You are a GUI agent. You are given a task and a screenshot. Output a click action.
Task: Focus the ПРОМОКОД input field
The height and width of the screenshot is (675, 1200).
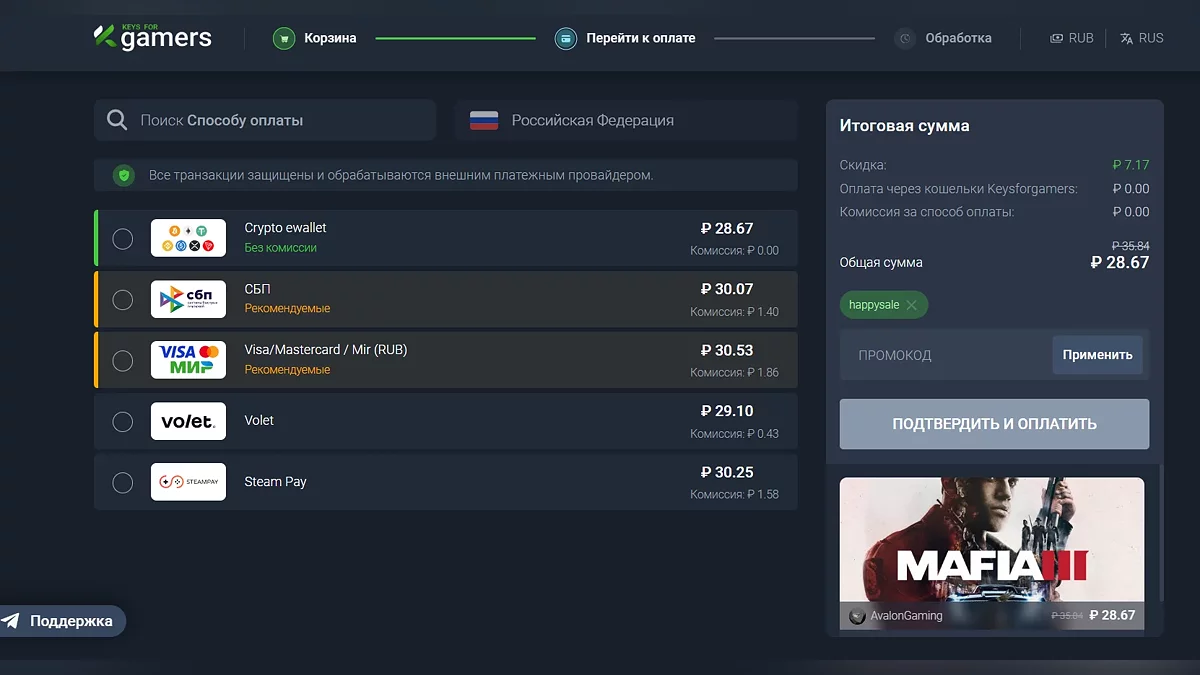coord(946,355)
